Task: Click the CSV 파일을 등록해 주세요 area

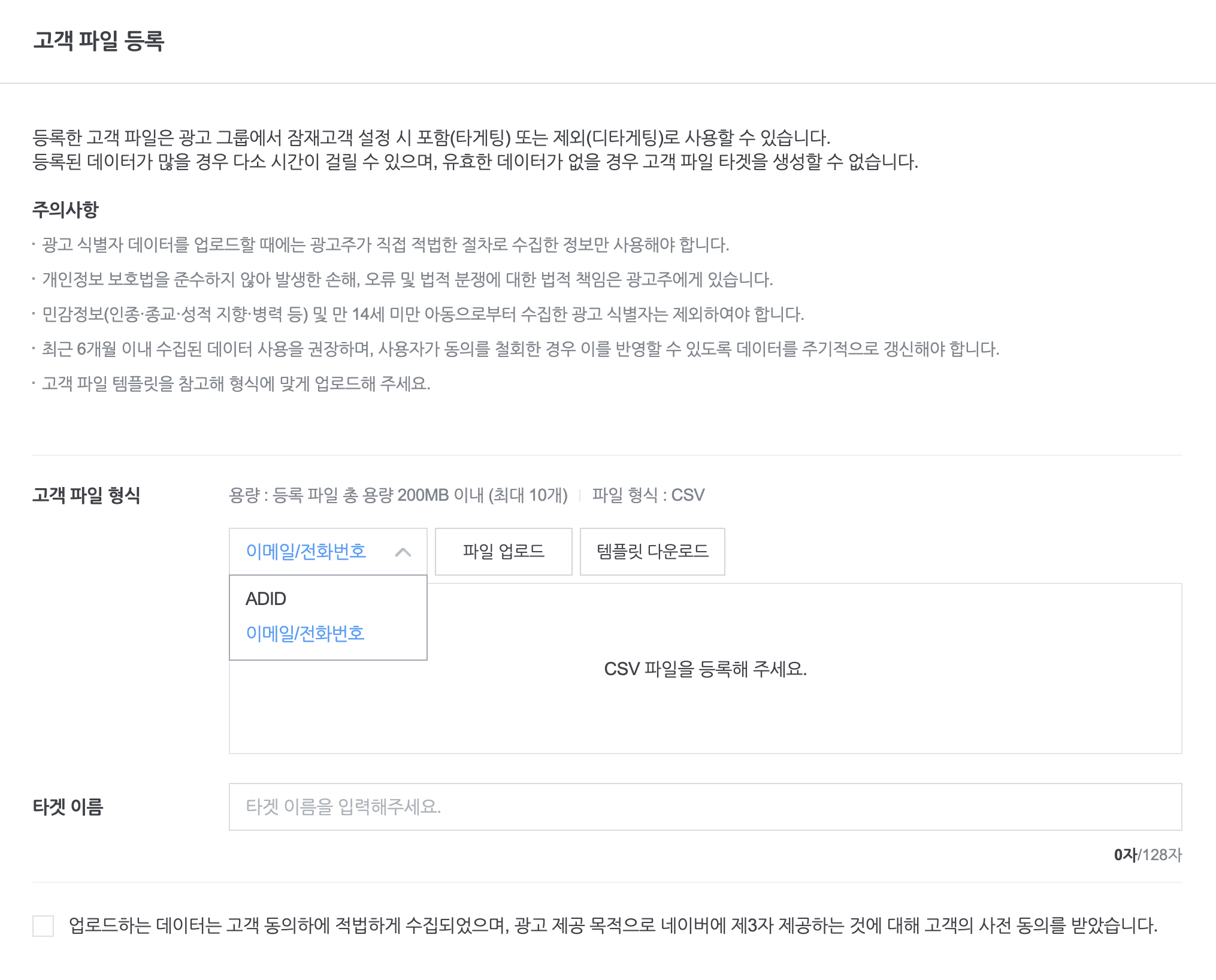Action: (x=705, y=669)
